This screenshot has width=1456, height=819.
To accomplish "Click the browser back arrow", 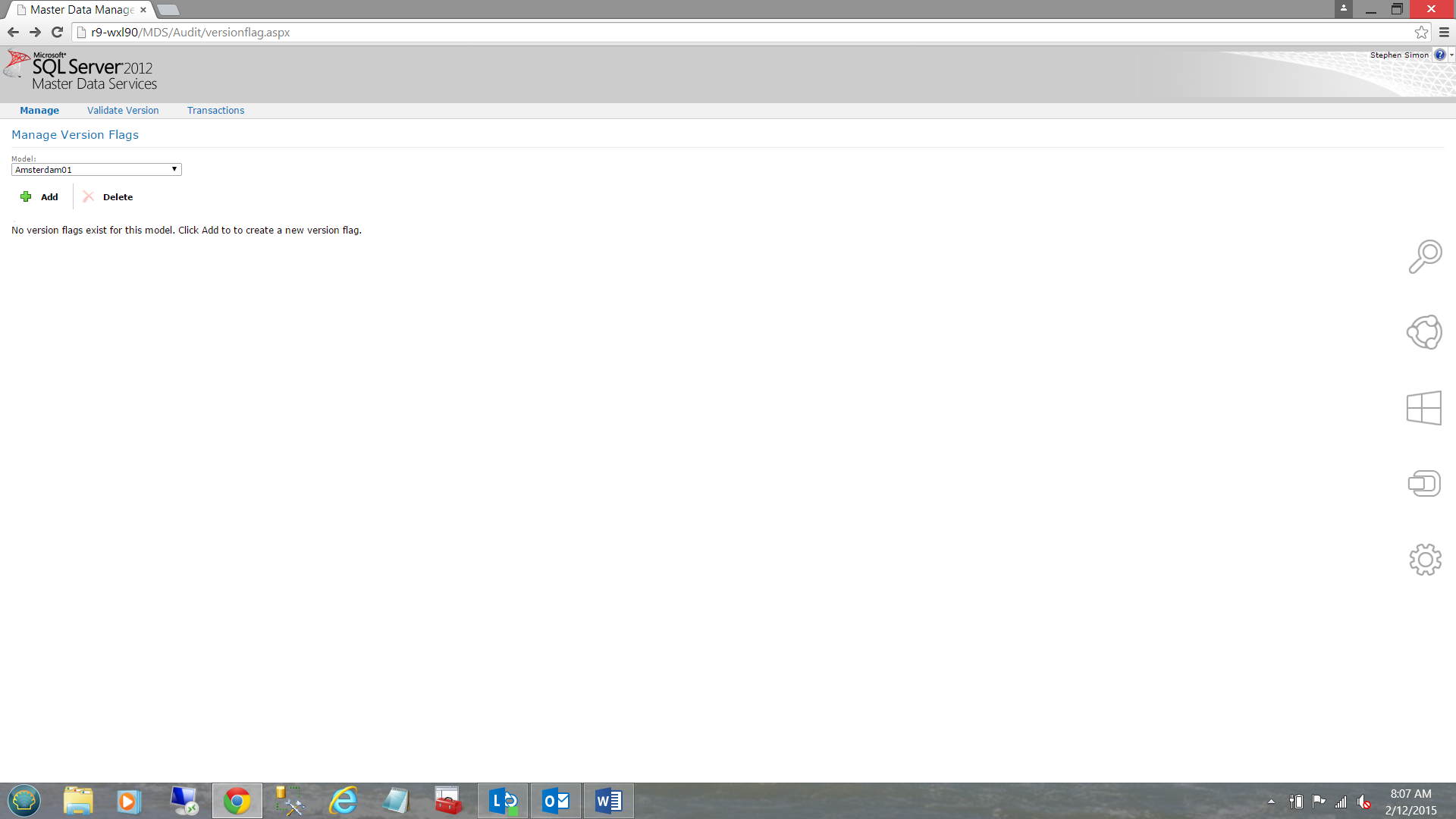I will [13, 33].
